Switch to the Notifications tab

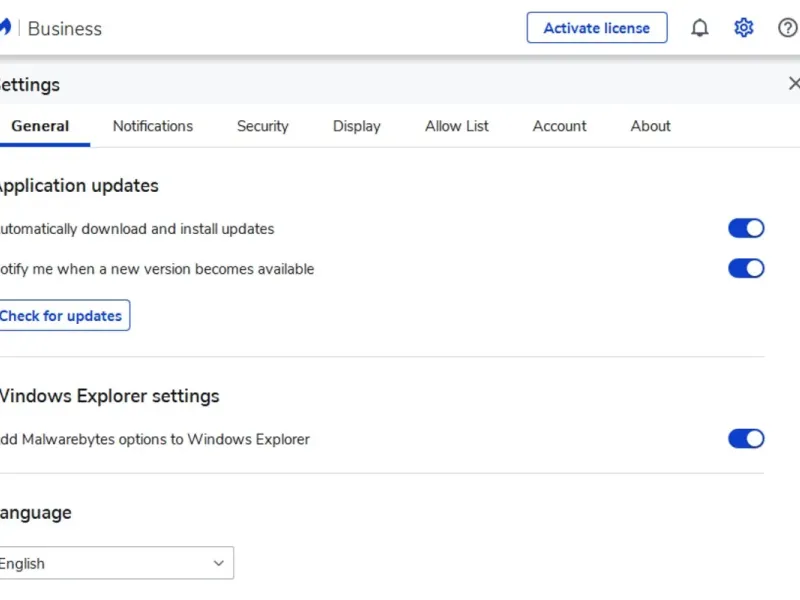(153, 126)
